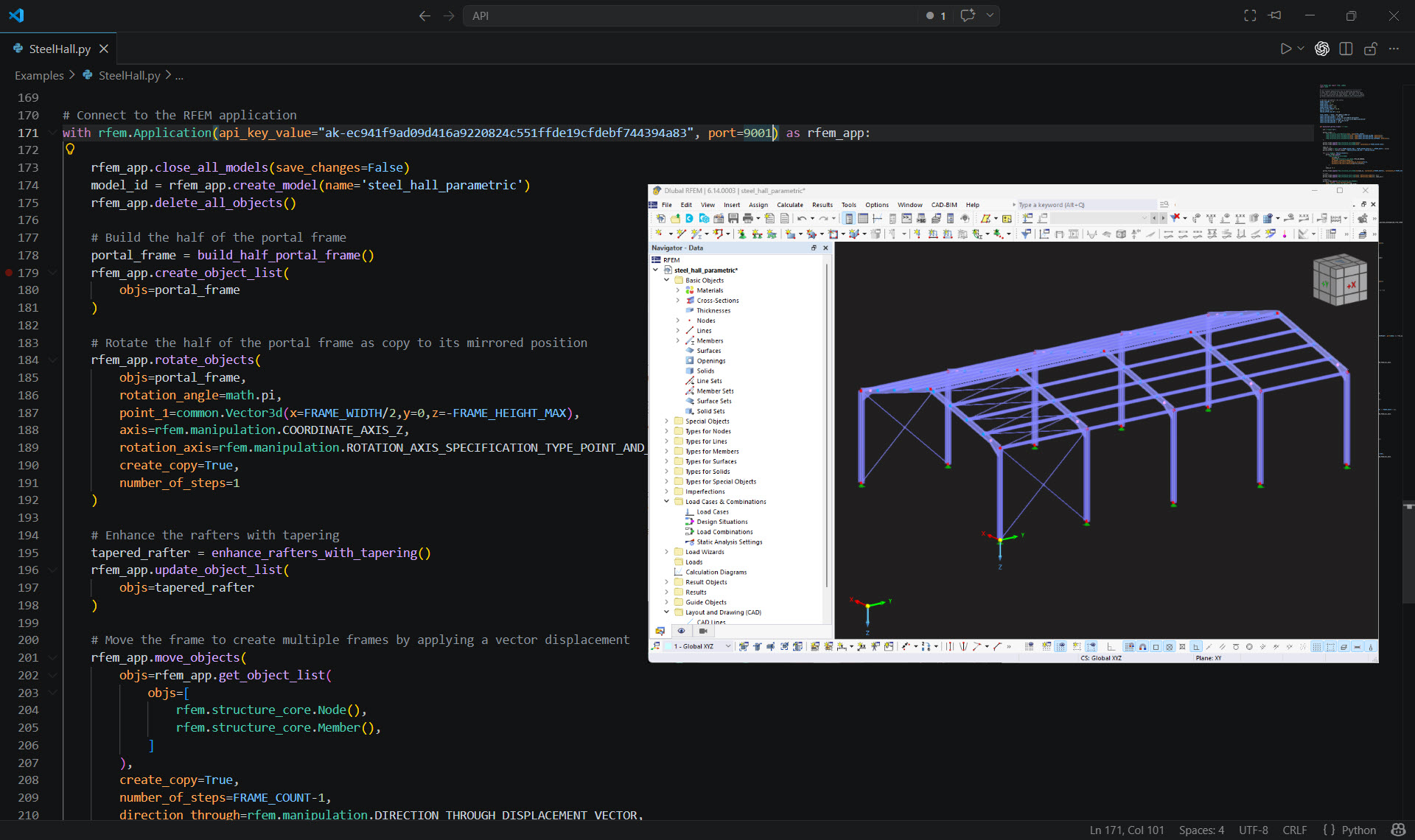Open the Assign menu in RFEM

click(758, 205)
